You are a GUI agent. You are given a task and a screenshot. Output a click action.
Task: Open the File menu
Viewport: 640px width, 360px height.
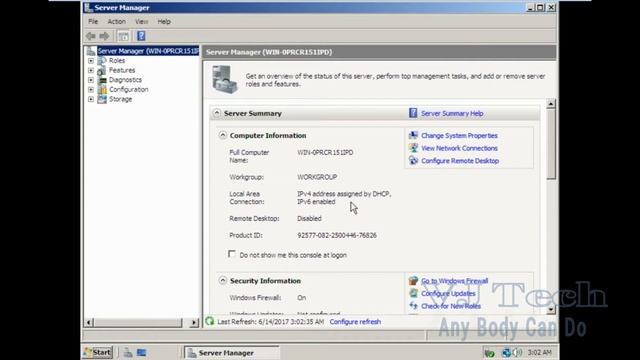click(x=93, y=22)
